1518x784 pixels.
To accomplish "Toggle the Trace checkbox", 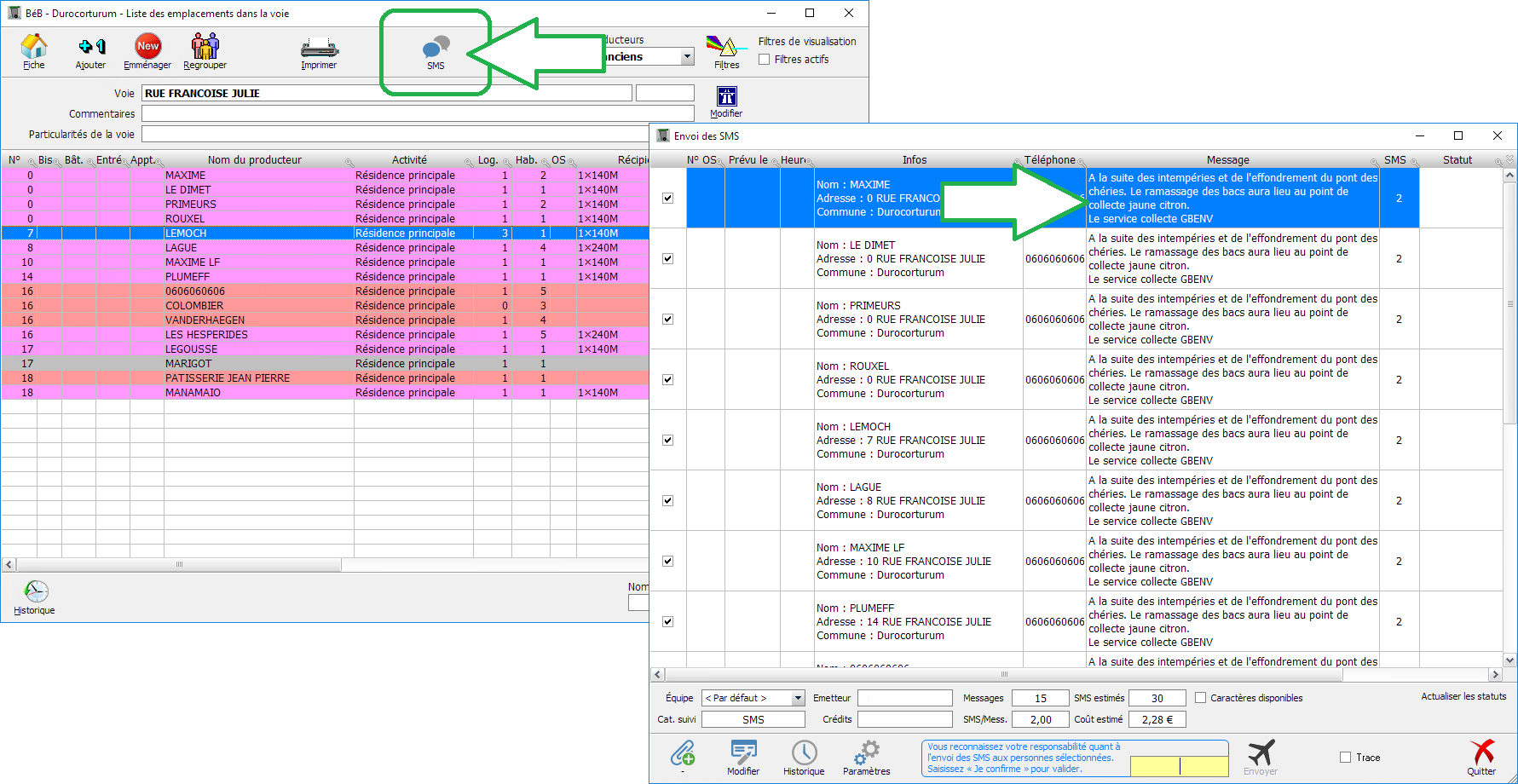I will [x=1346, y=758].
